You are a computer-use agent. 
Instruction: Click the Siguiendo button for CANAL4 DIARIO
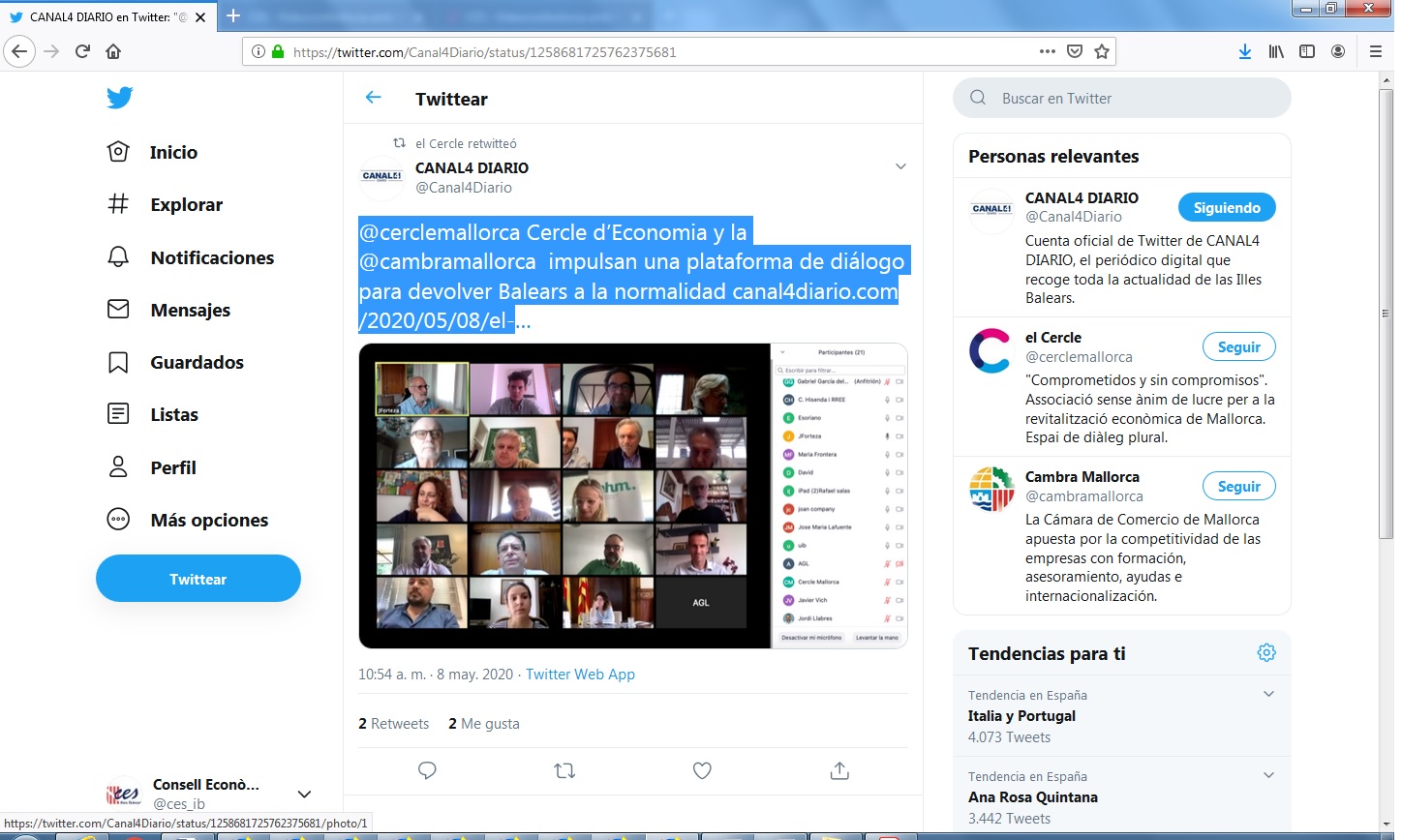tap(1227, 207)
